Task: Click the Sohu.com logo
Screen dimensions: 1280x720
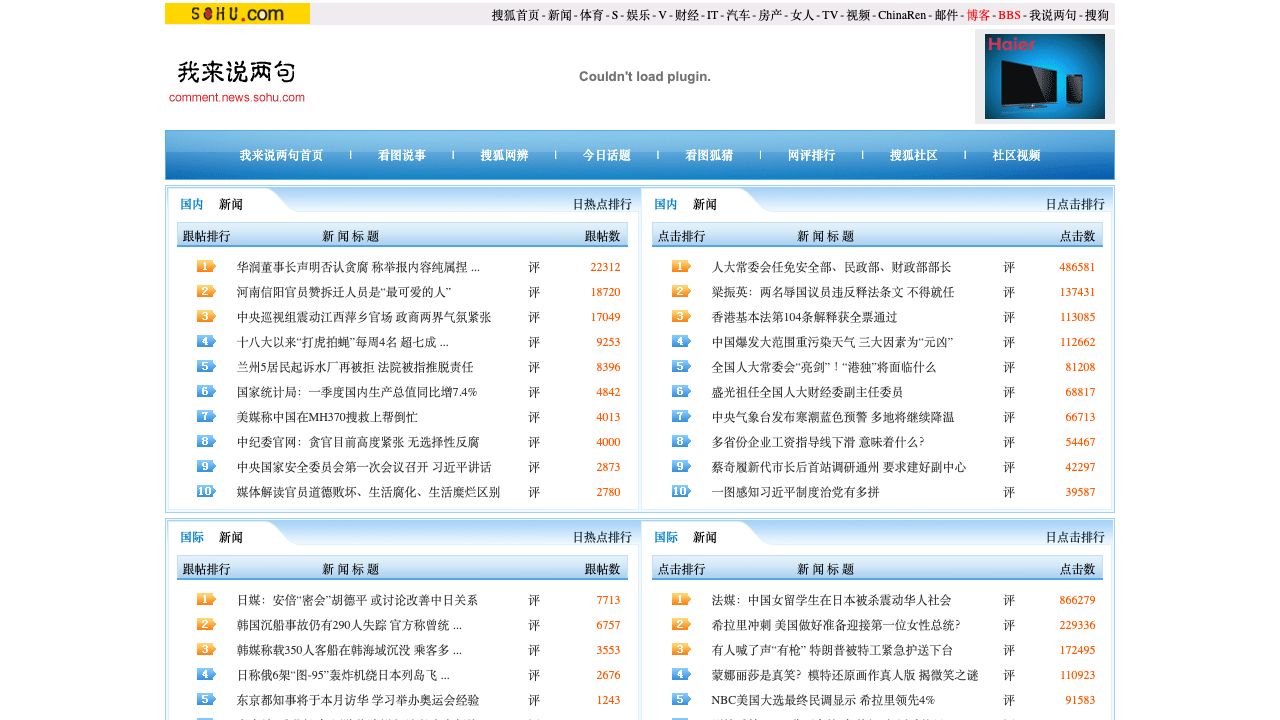Action: point(237,14)
